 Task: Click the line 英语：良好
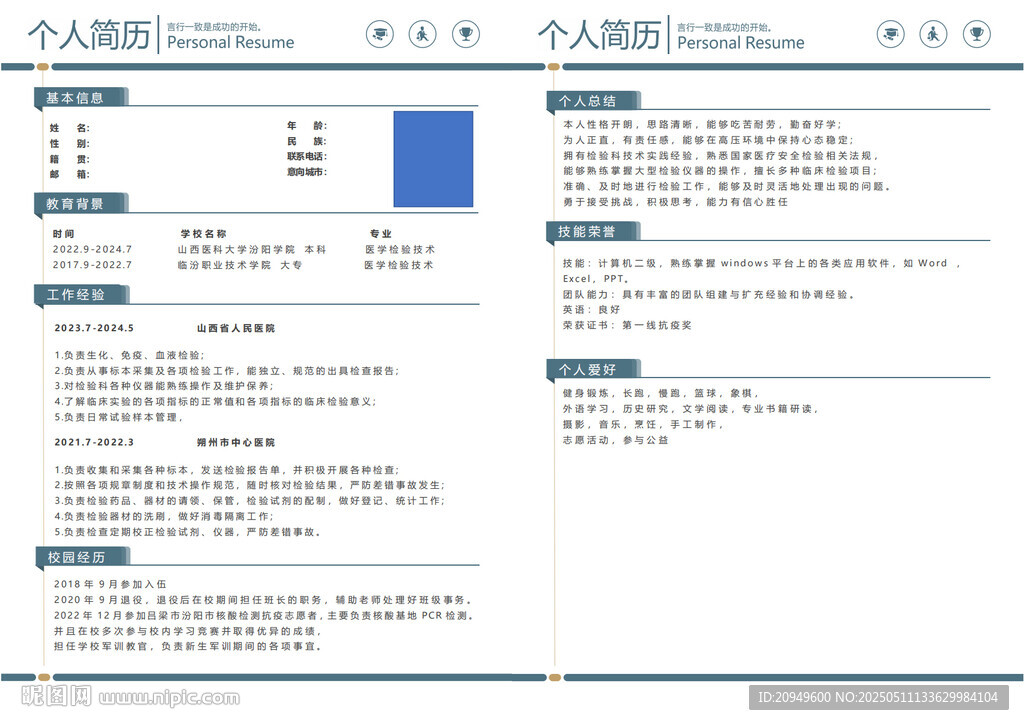591,310
